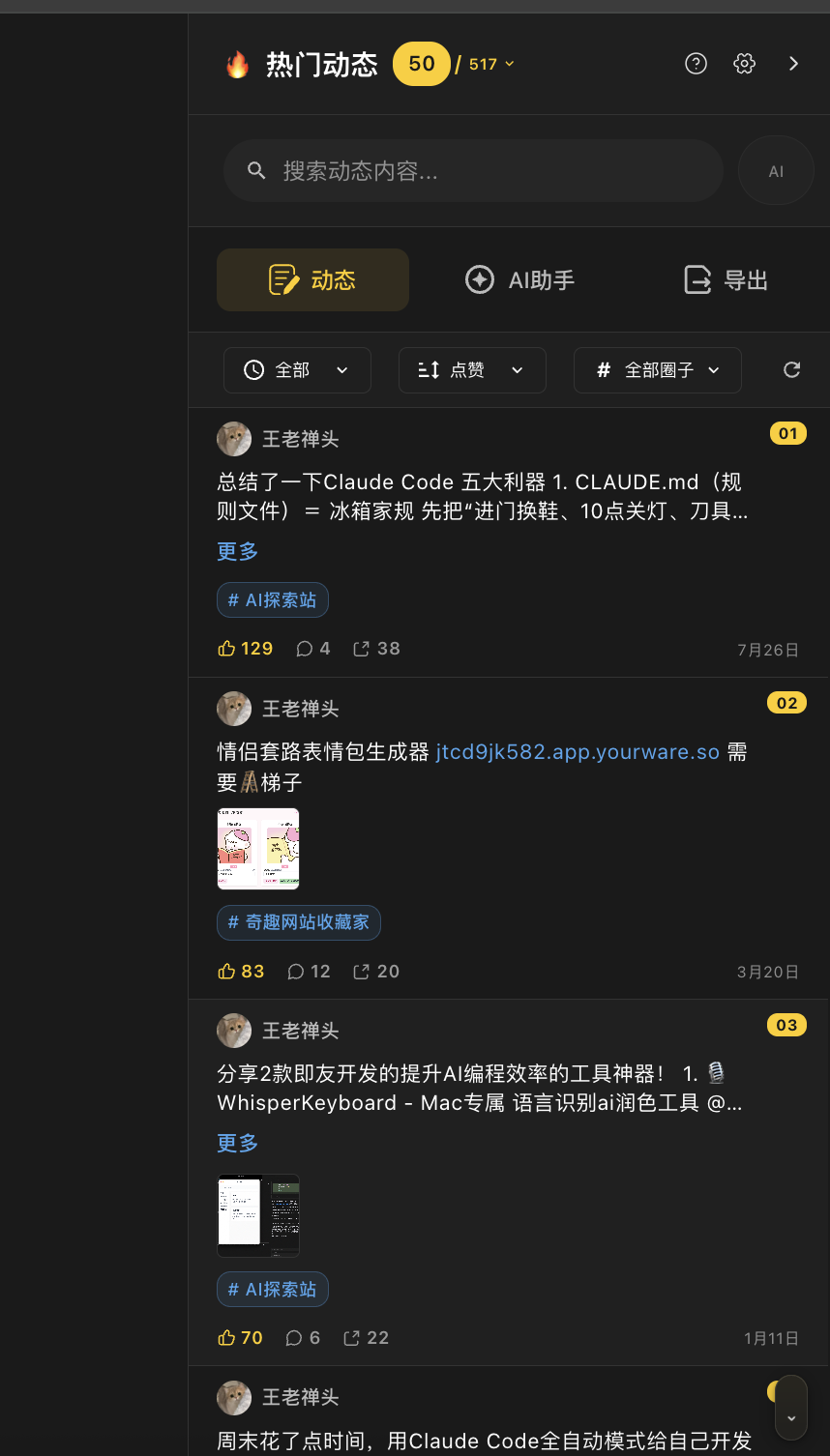Focus the 搜索动态内容 search field

click(x=473, y=171)
